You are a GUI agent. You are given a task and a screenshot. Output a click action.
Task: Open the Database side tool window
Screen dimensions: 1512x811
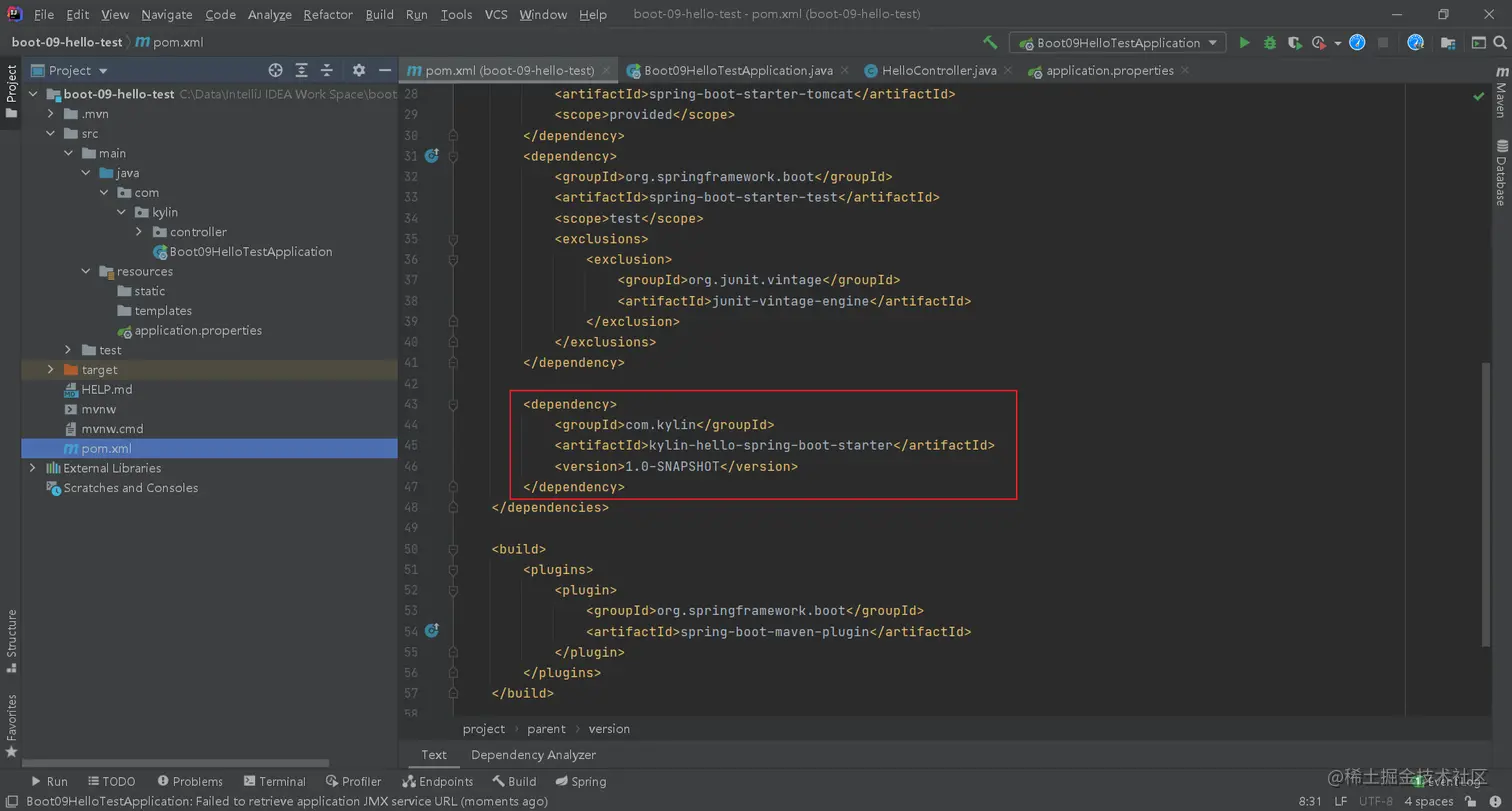tap(1501, 173)
